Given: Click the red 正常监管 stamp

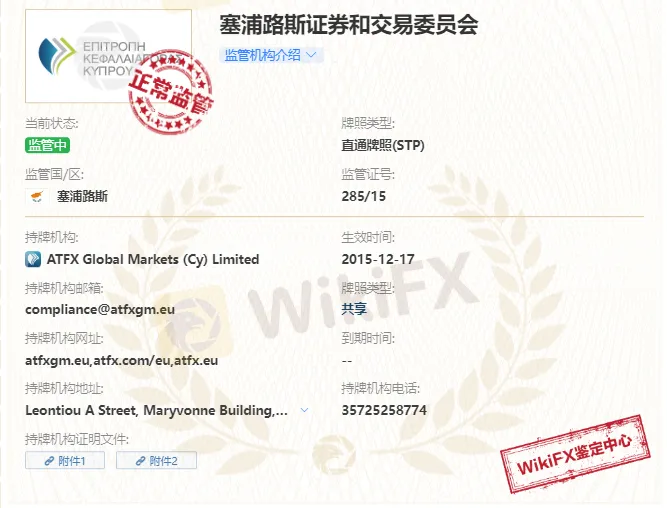Looking at the screenshot, I should [172, 88].
